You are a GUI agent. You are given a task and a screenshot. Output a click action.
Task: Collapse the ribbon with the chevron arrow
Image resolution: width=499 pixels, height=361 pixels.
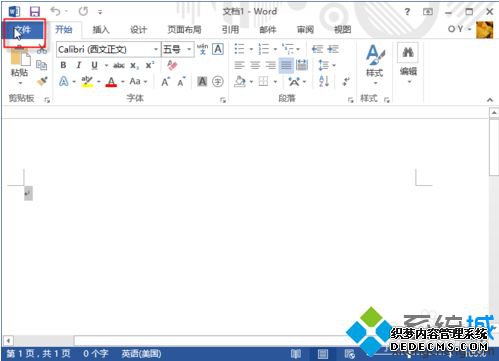point(490,100)
